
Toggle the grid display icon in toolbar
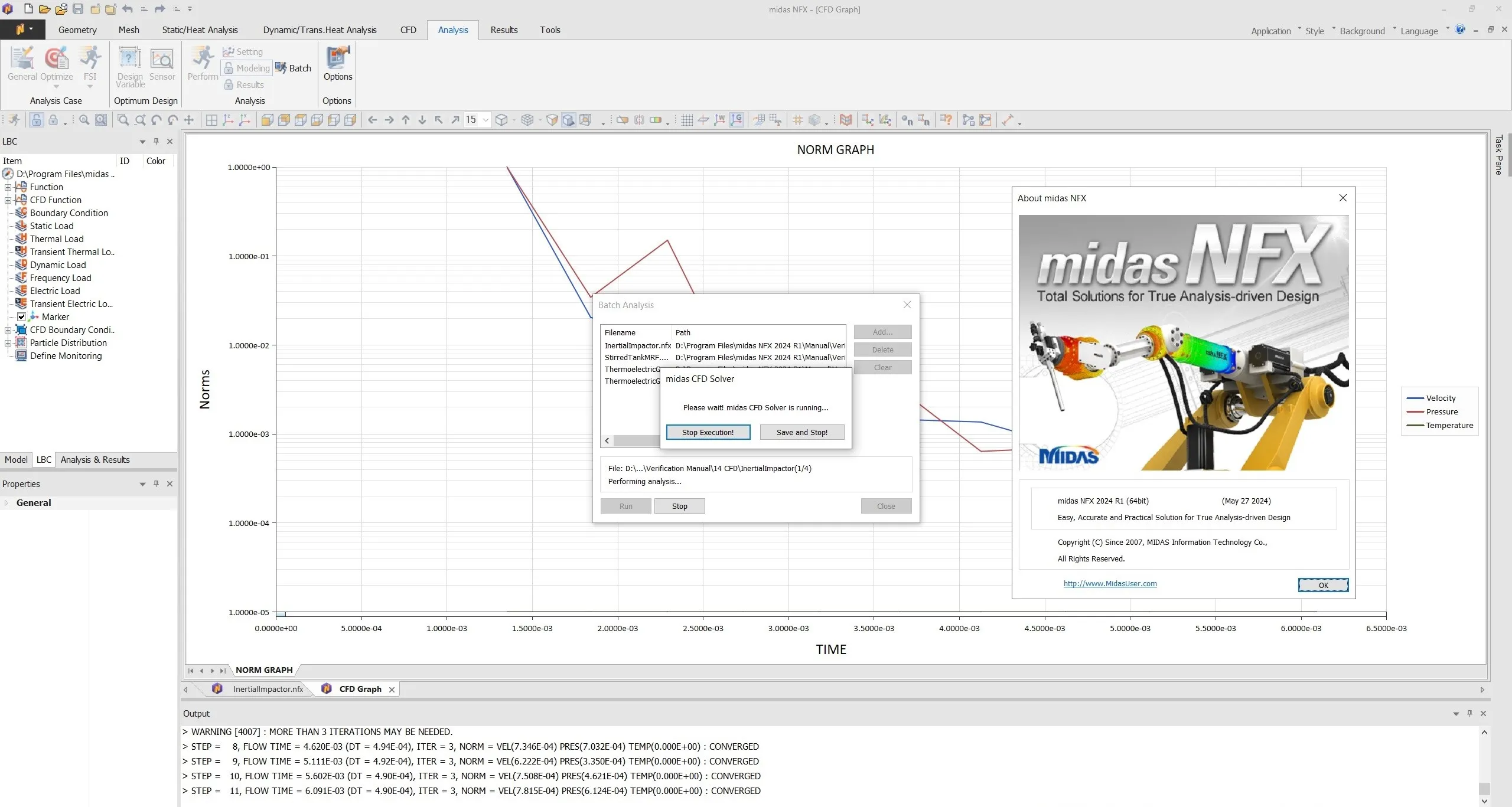pyautogui.click(x=687, y=120)
